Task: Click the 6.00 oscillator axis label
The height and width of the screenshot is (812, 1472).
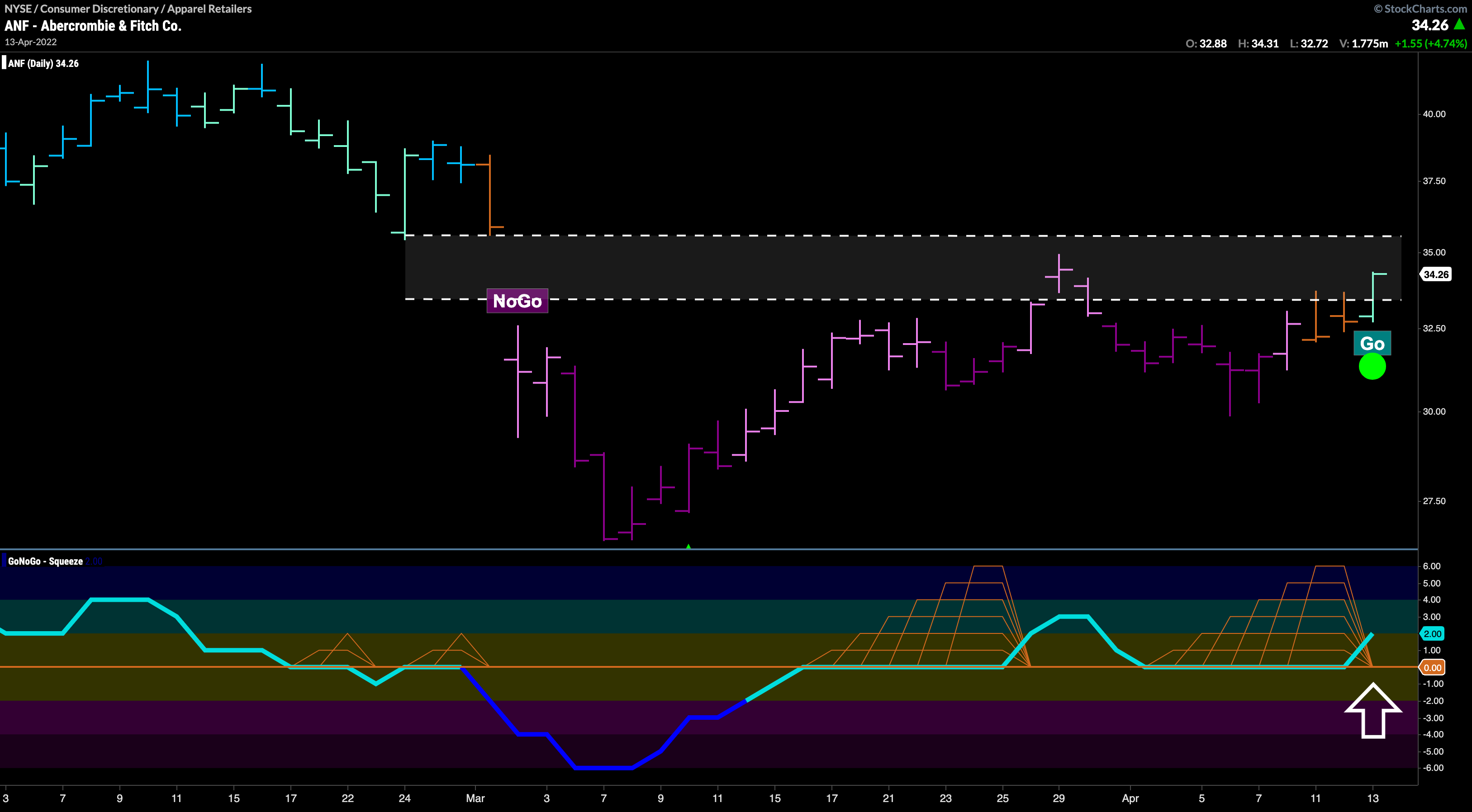Action: [x=1431, y=566]
